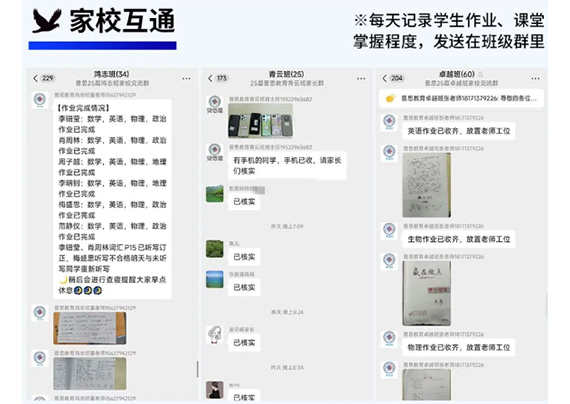Open the dark green foliage avatar

pos(214,249)
